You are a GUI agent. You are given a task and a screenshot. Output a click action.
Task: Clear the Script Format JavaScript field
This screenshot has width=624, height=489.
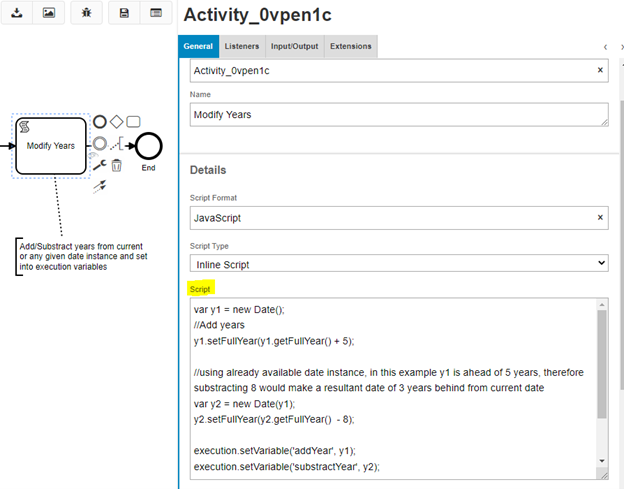click(x=600, y=217)
